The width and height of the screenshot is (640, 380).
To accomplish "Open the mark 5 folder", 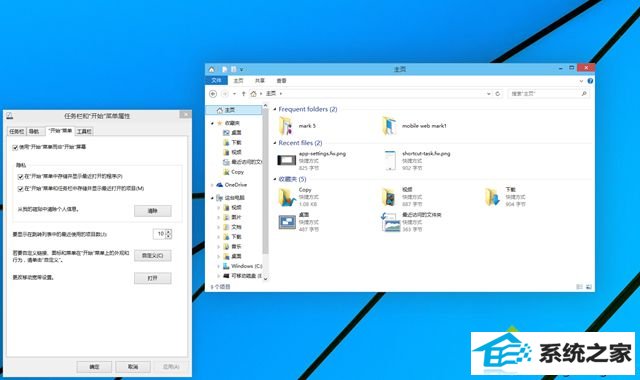I will click(298, 126).
